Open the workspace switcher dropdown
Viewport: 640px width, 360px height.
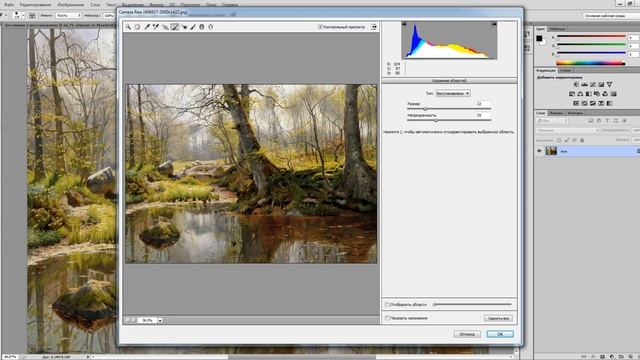[x=611, y=16]
